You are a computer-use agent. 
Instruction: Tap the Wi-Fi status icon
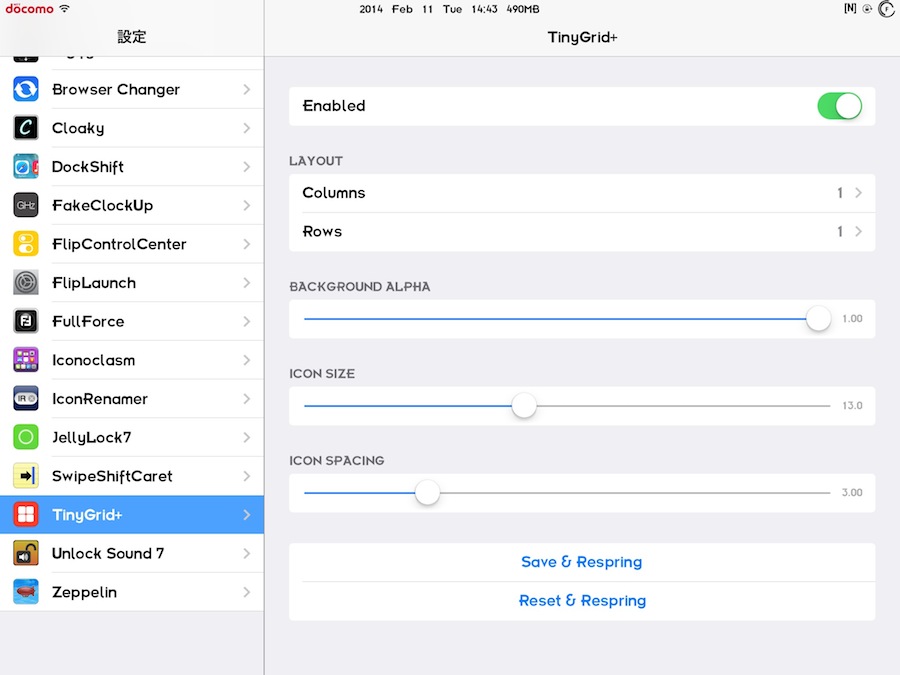tap(64, 9)
